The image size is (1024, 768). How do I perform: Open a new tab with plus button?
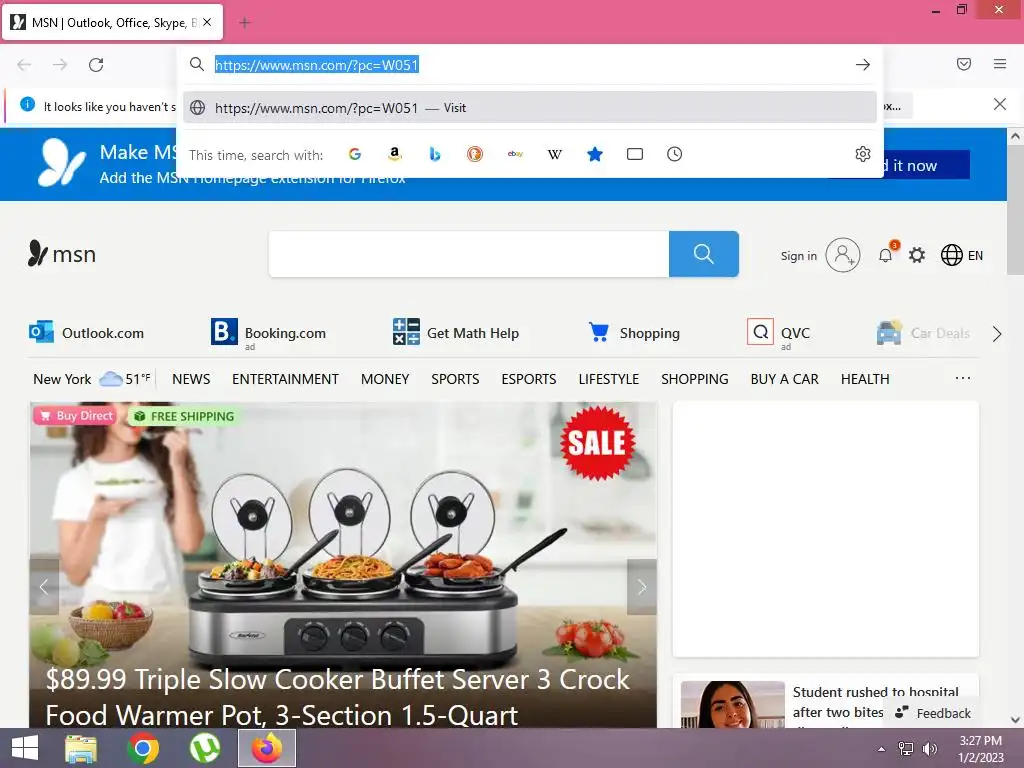245,23
